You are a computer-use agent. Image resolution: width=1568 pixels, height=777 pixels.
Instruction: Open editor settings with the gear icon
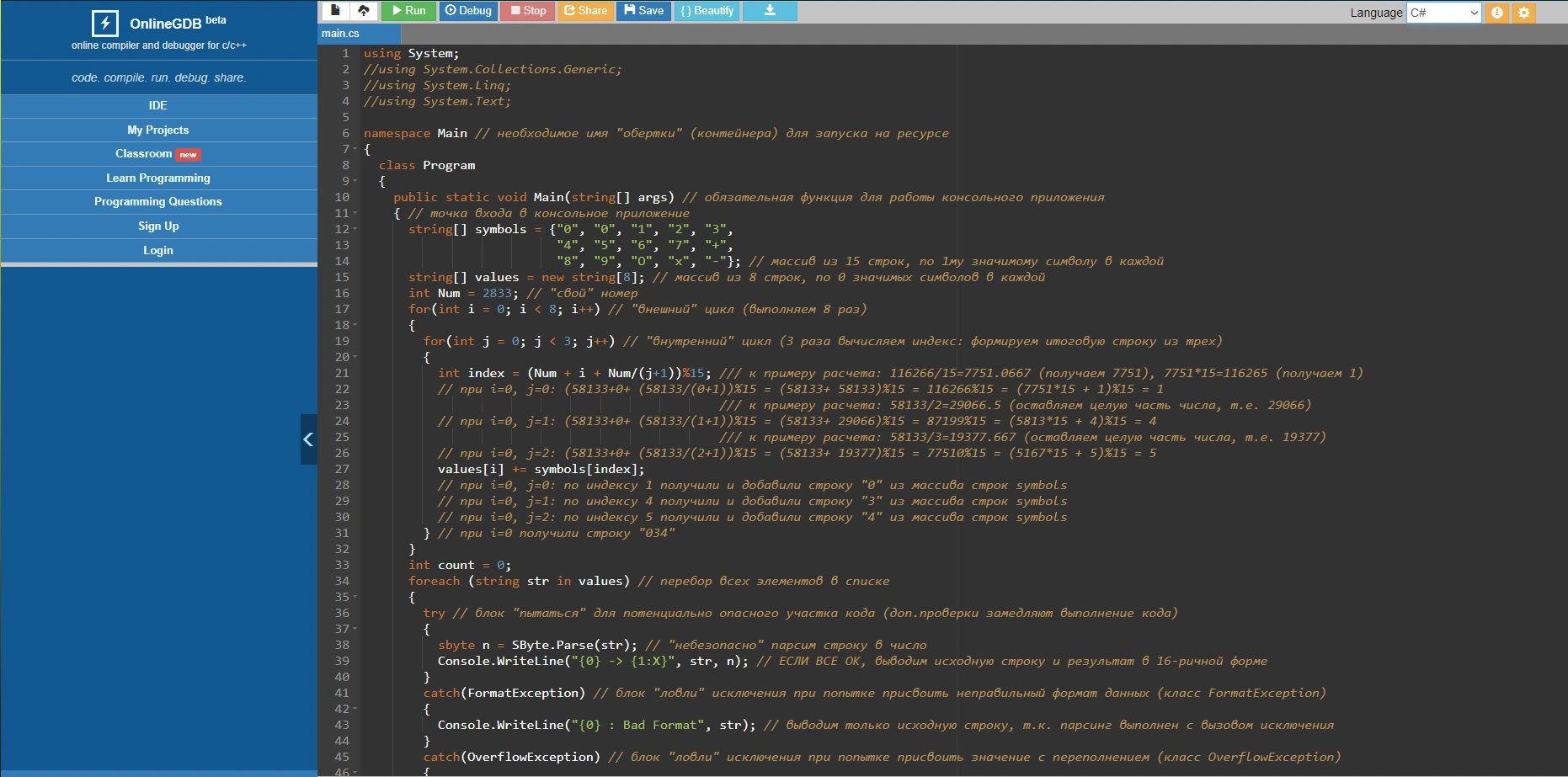1523,13
